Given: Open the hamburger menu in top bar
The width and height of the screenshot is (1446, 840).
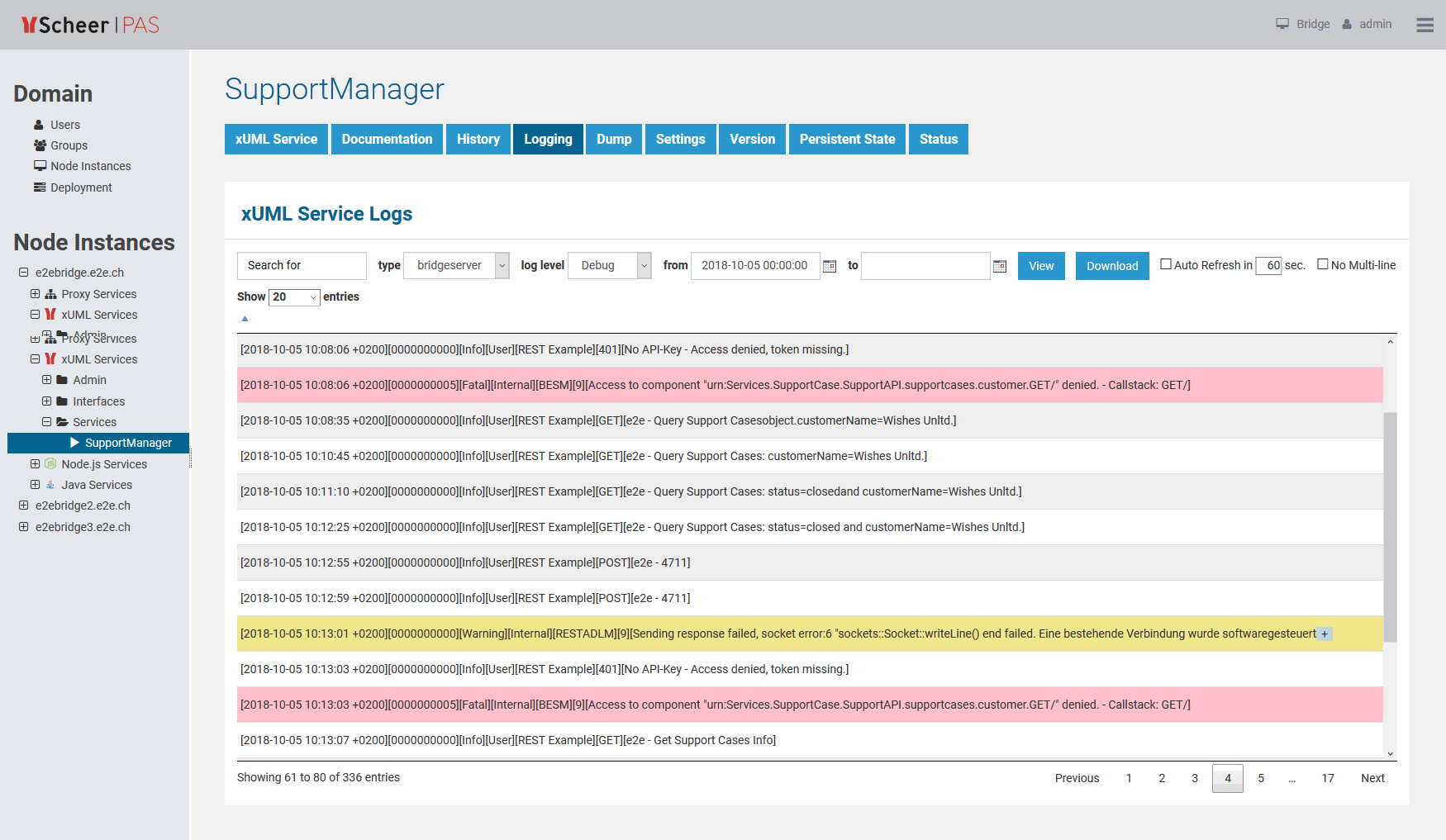Looking at the screenshot, I should point(1425,25).
